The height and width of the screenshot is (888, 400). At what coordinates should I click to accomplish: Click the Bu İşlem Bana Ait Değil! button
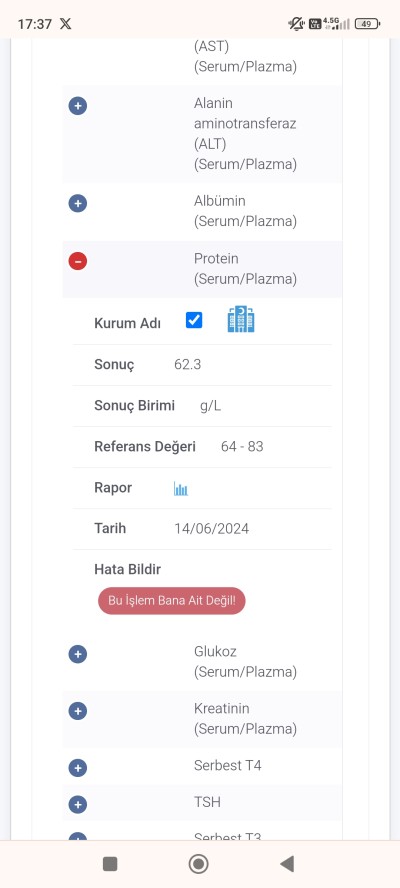click(172, 600)
